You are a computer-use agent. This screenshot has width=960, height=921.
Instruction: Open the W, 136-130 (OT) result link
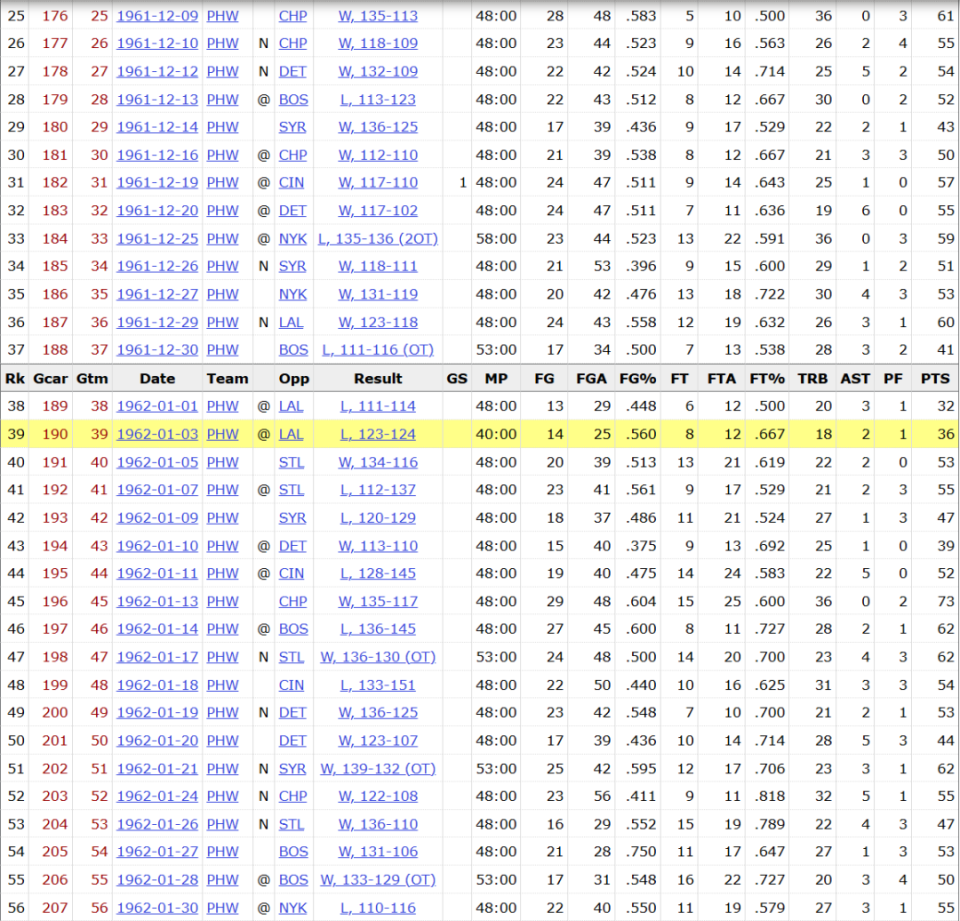(x=378, y=657)
